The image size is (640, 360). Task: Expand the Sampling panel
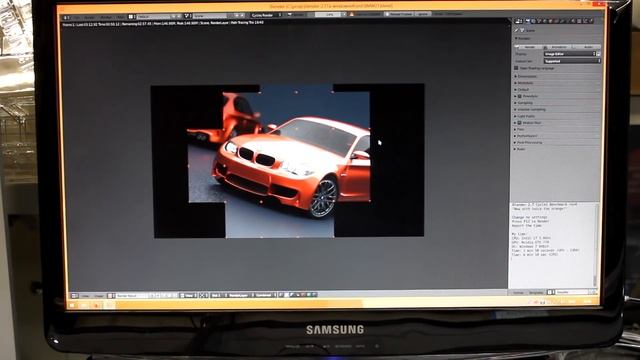[524, 103]
